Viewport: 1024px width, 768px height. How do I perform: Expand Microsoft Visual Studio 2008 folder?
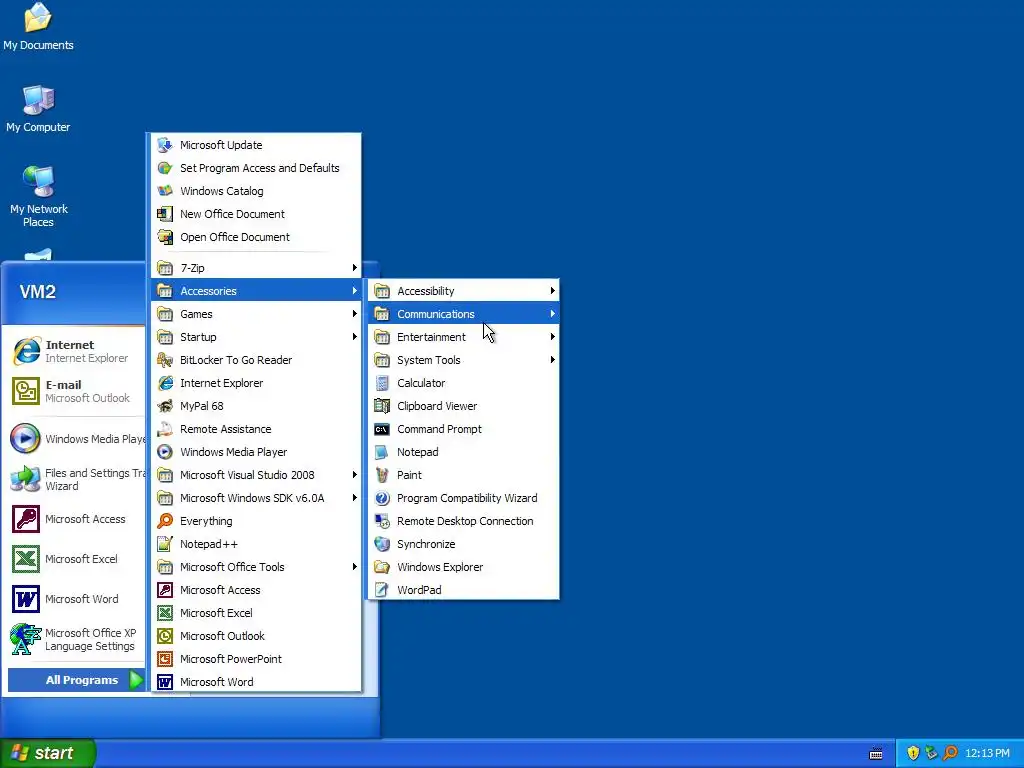click(x=256, y=475)
